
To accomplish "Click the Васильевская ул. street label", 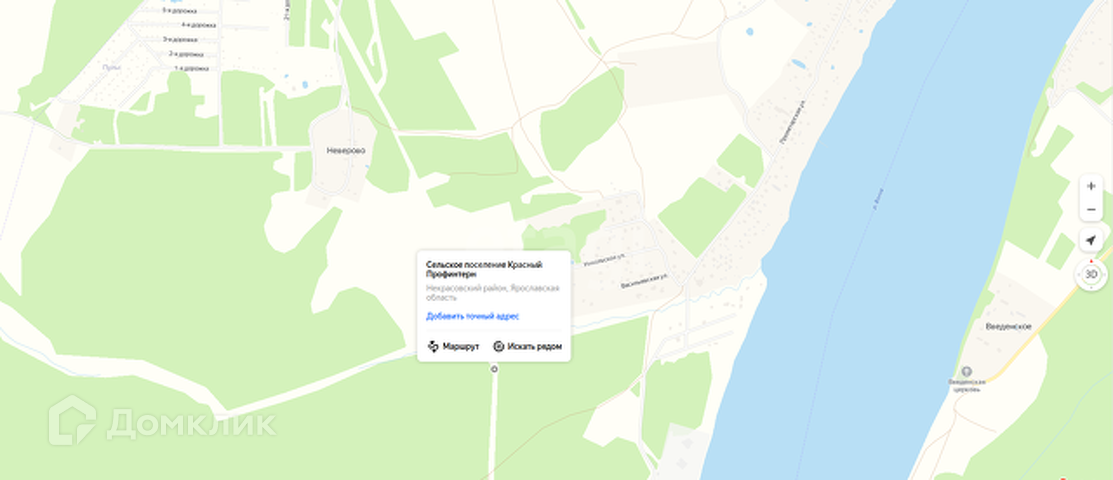I will (x=645, y=280).
